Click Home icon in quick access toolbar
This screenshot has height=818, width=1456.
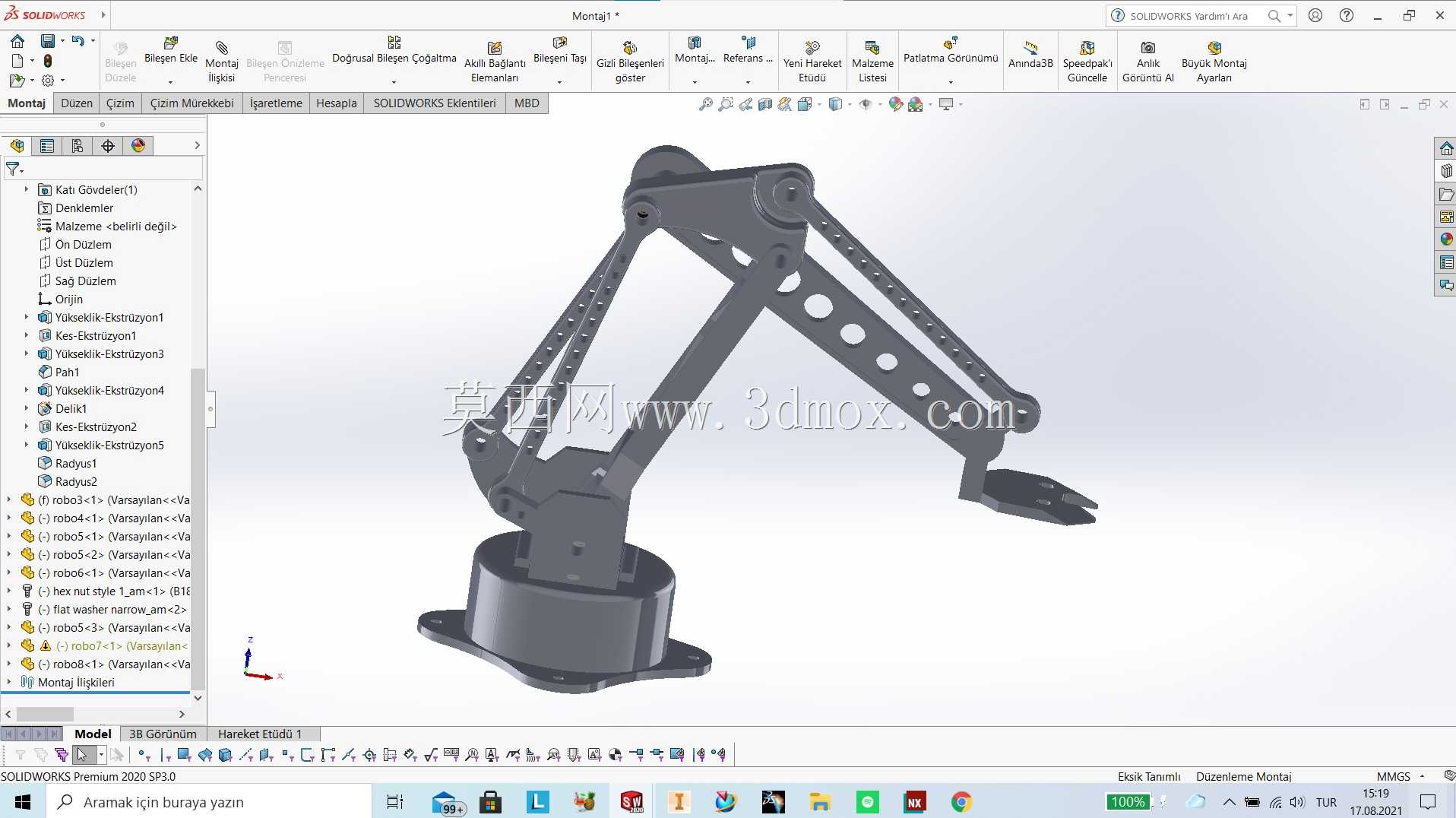17,40
